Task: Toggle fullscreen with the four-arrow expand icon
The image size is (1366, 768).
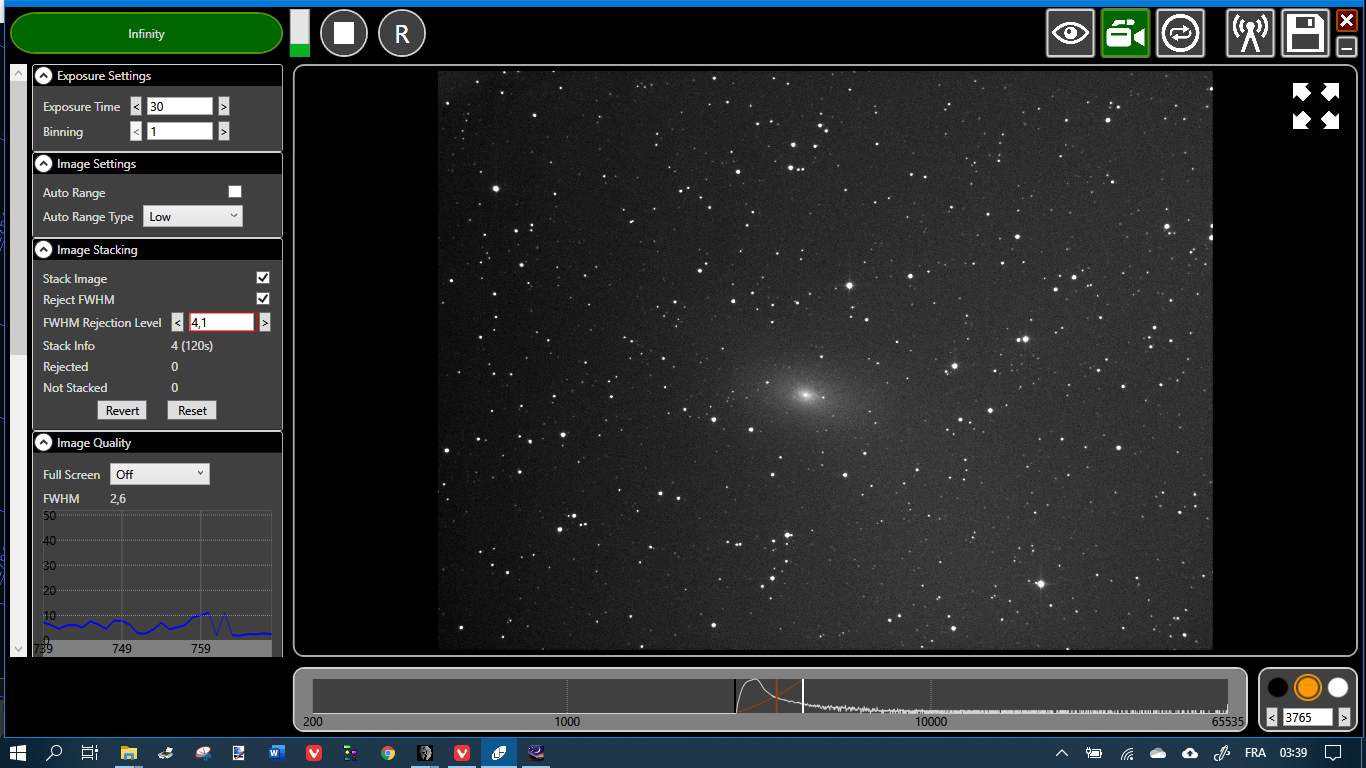Action: (x=1316, y=106)
